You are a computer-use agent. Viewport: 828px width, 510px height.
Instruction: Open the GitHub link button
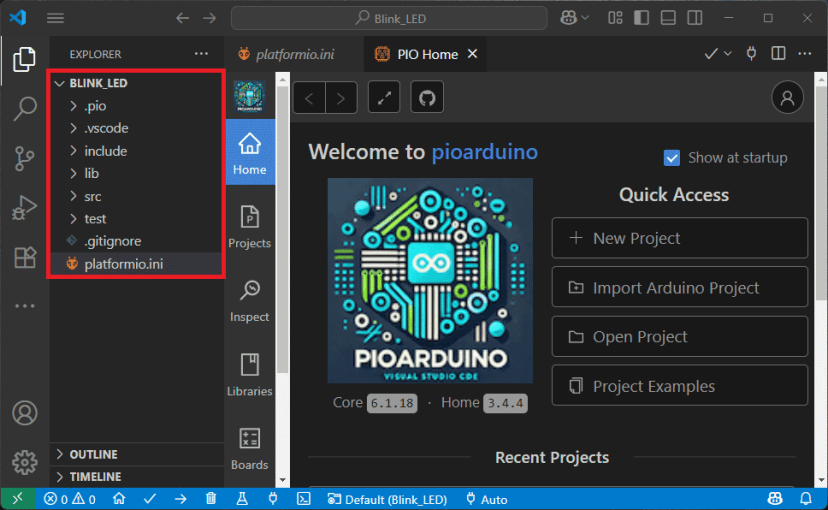pyautogui.click(x=427, y=97)
